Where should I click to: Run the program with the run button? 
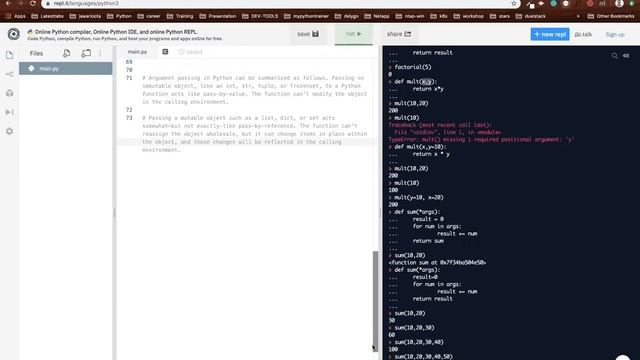(353, 34)
